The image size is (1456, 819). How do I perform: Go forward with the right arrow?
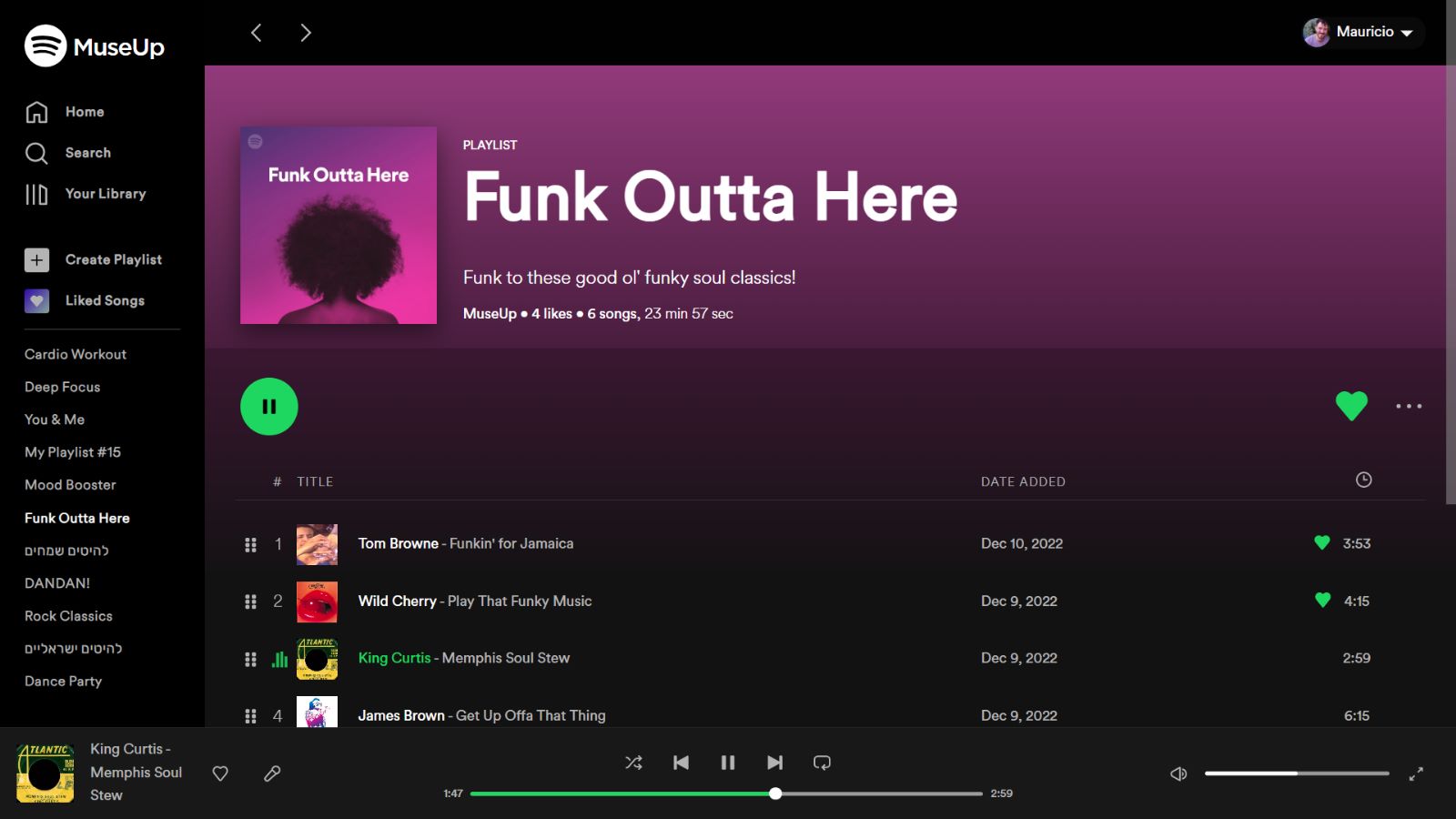pyautogui.click(x=306, y=33)
